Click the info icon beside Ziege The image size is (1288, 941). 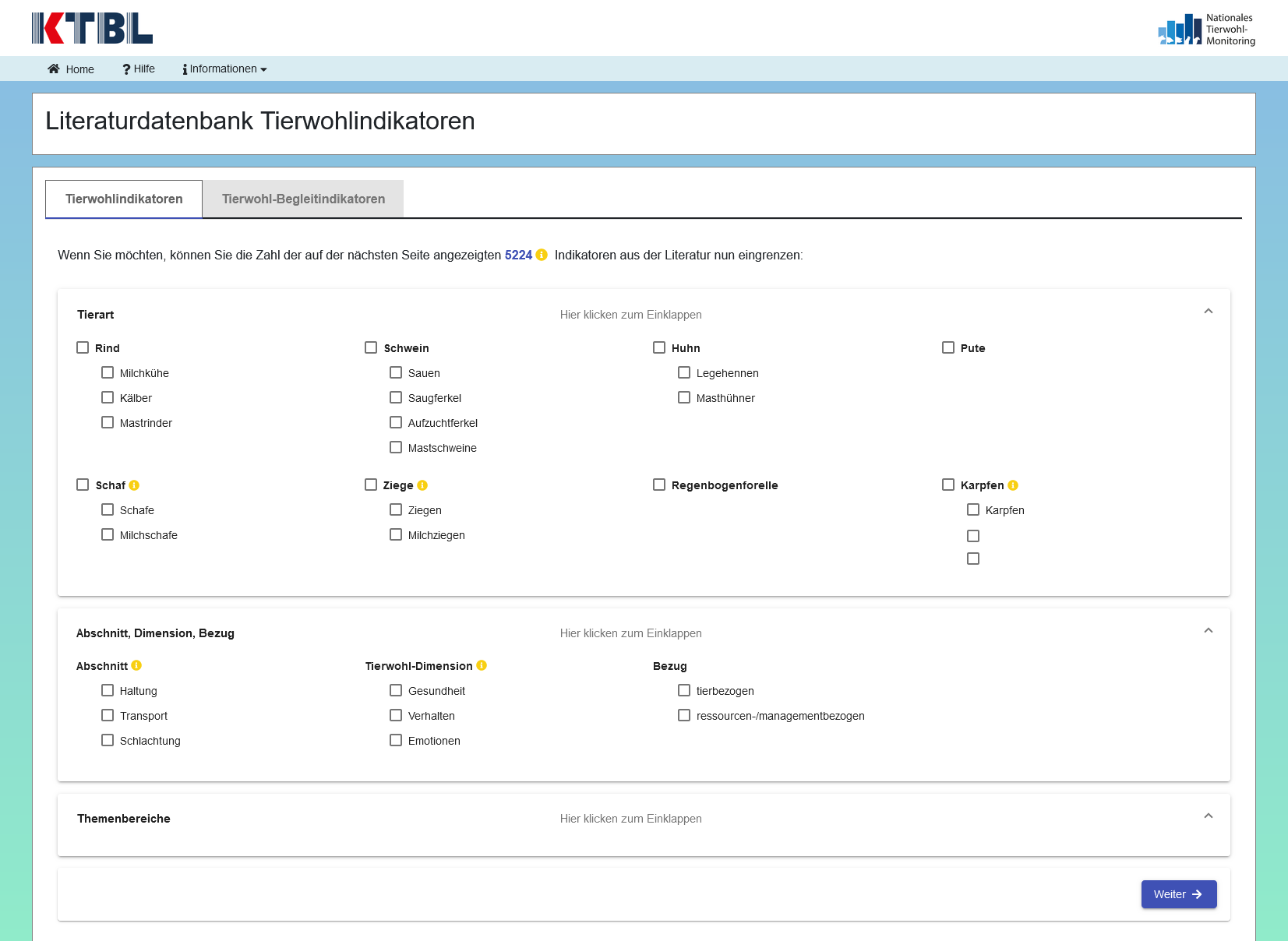point(422,485)
